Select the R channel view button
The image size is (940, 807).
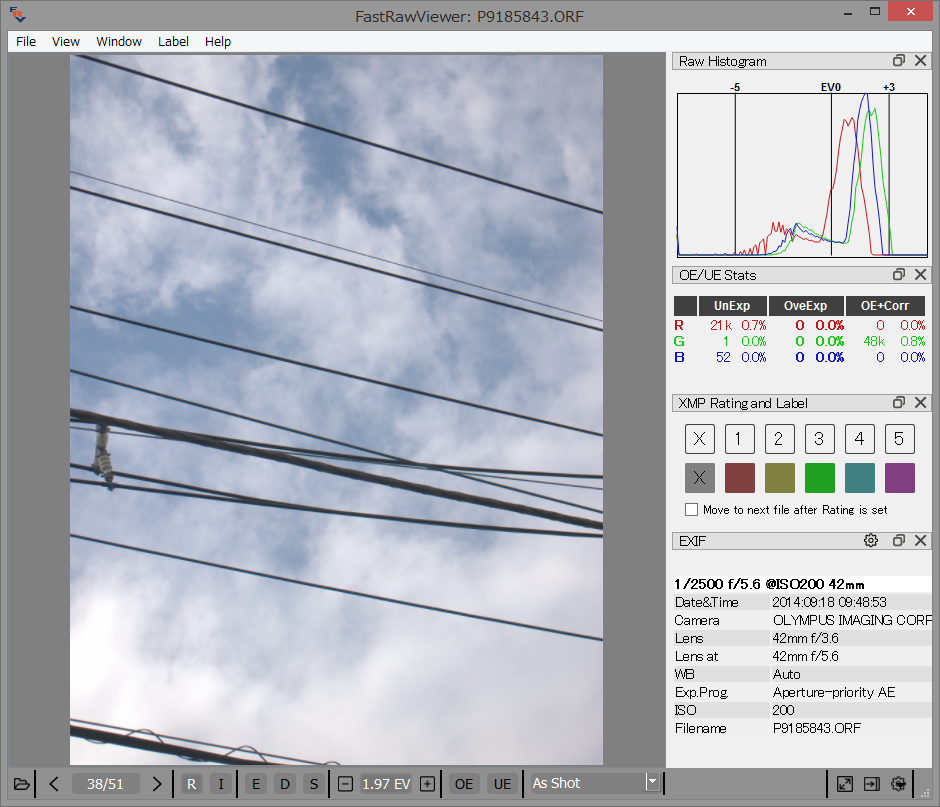(191, 784)
